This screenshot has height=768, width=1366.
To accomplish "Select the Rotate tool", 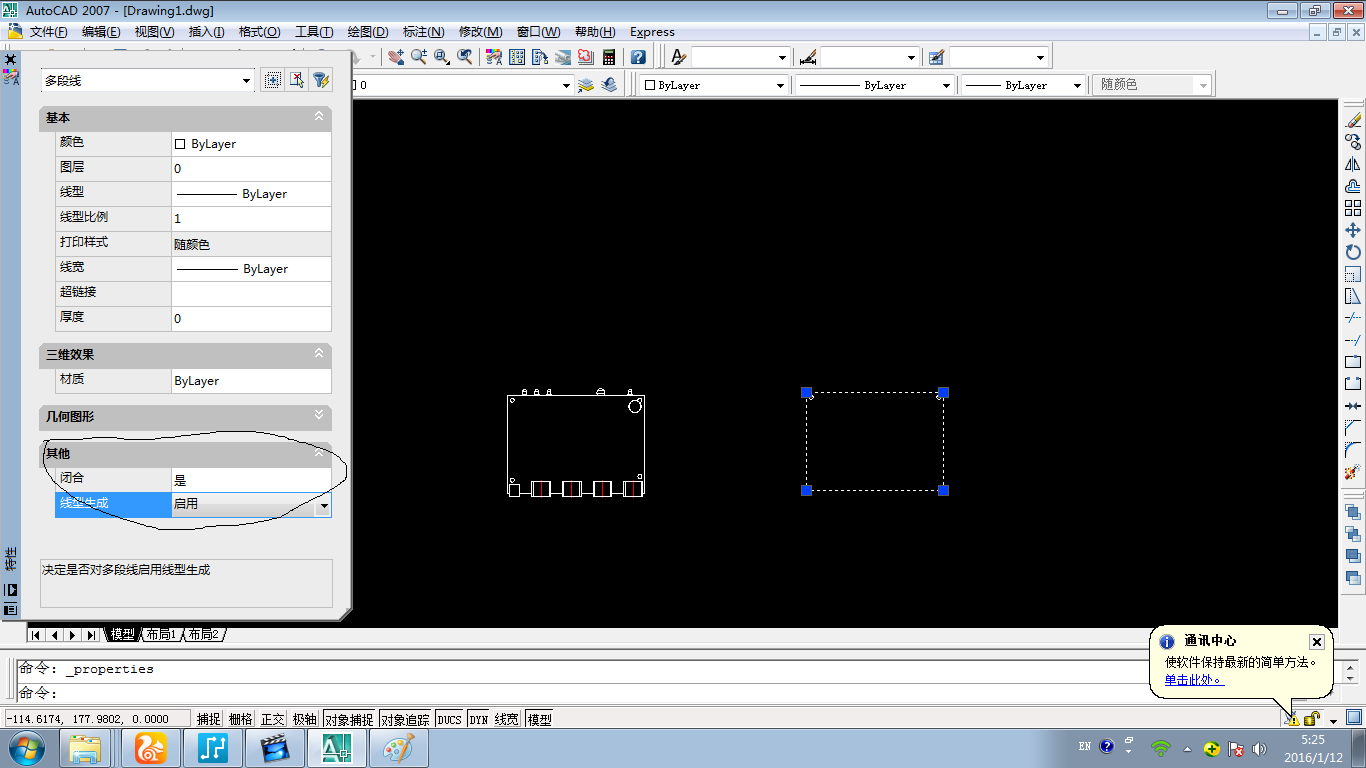I will coord(1353,252).
